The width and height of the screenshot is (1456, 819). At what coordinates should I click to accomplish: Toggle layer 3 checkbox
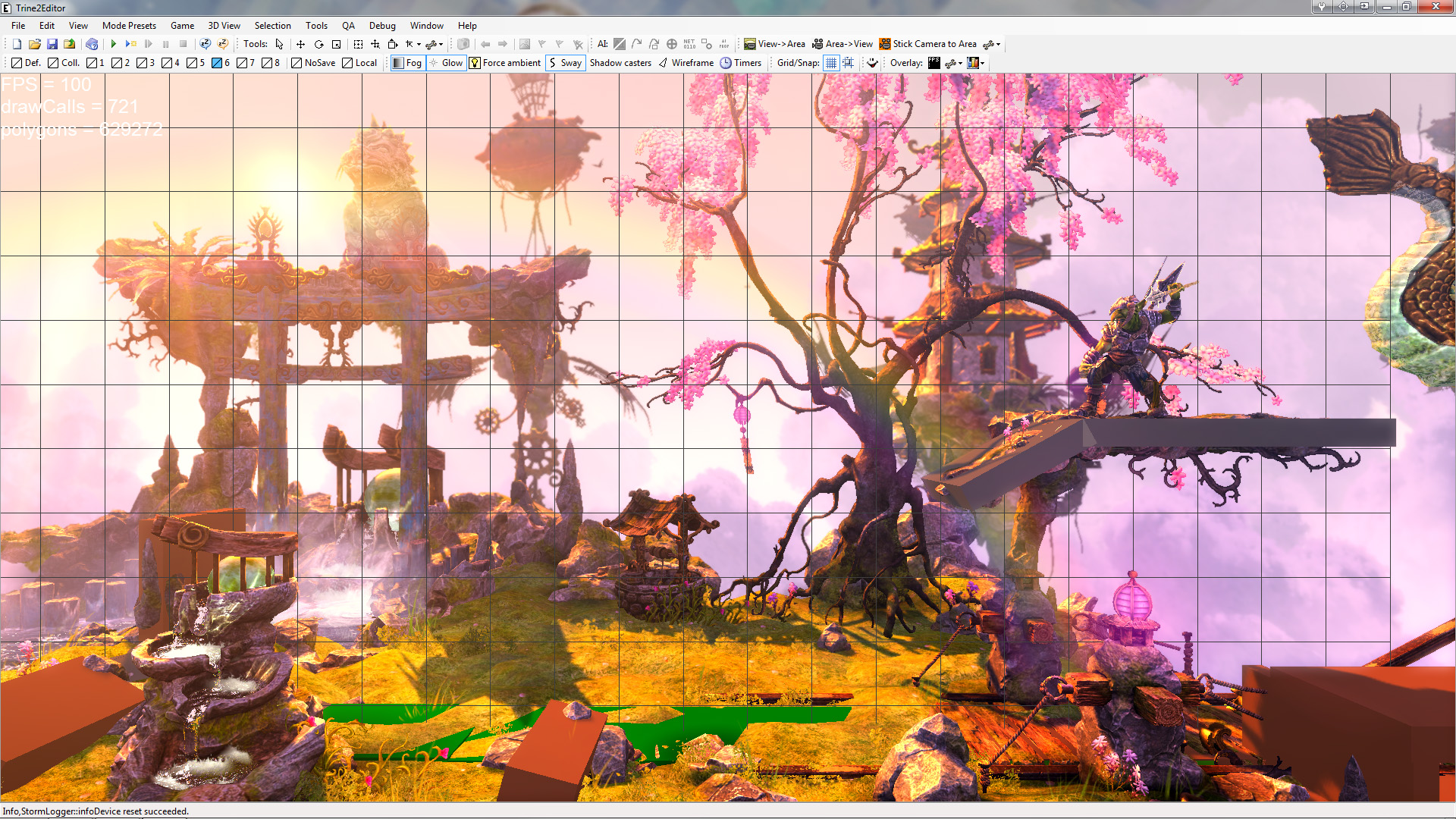pyautogui.click(x=146, y=63)
